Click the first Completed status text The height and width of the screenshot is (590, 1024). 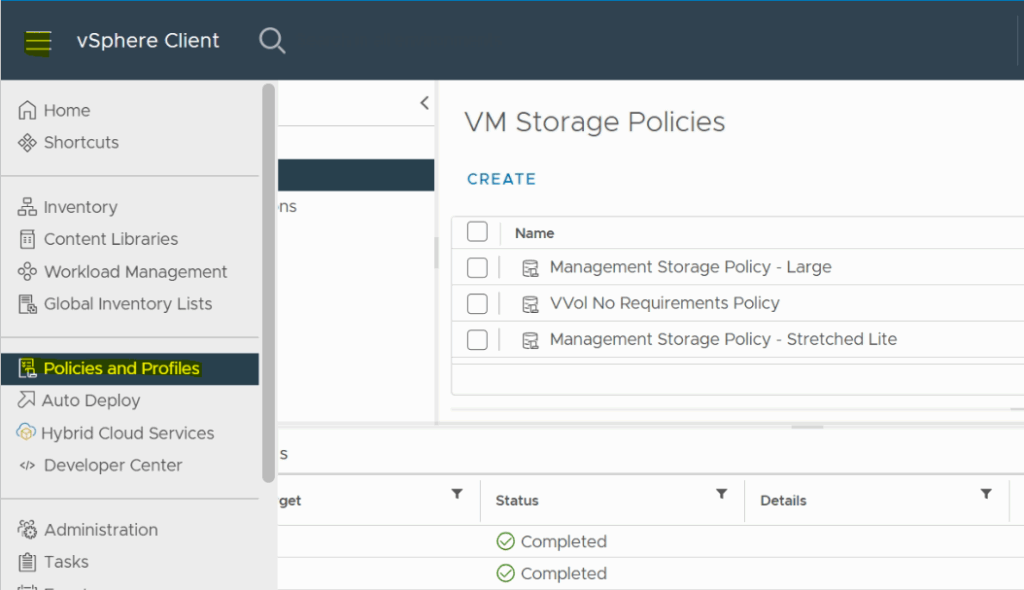pos(564,542)
